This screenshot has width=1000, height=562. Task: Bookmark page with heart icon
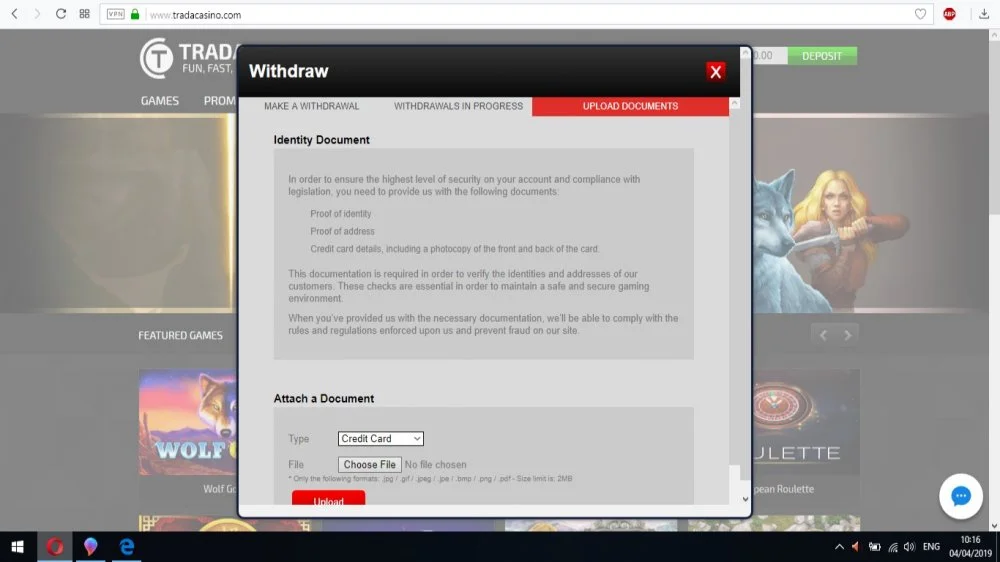(920, 14)
